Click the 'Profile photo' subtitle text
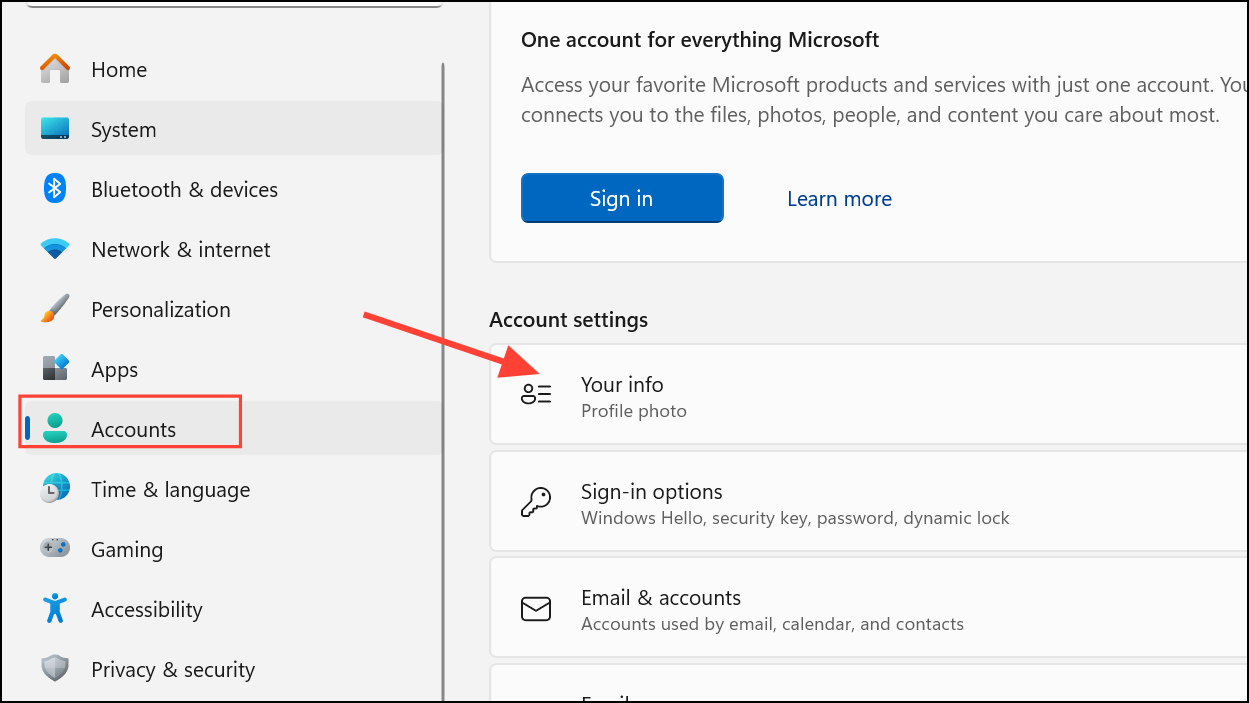Image resolution: width=1249 pixels, height=703 pixels. pos(634,411)
